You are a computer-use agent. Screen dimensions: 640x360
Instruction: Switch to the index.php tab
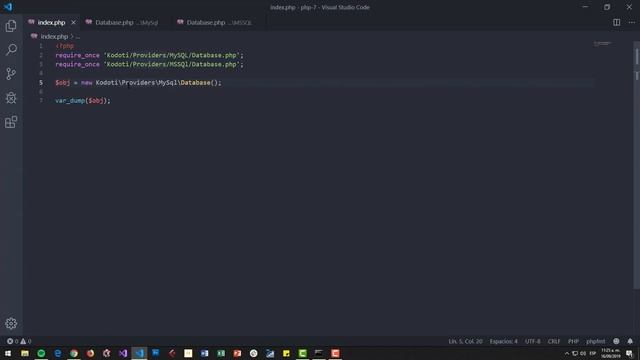point(51,22)
